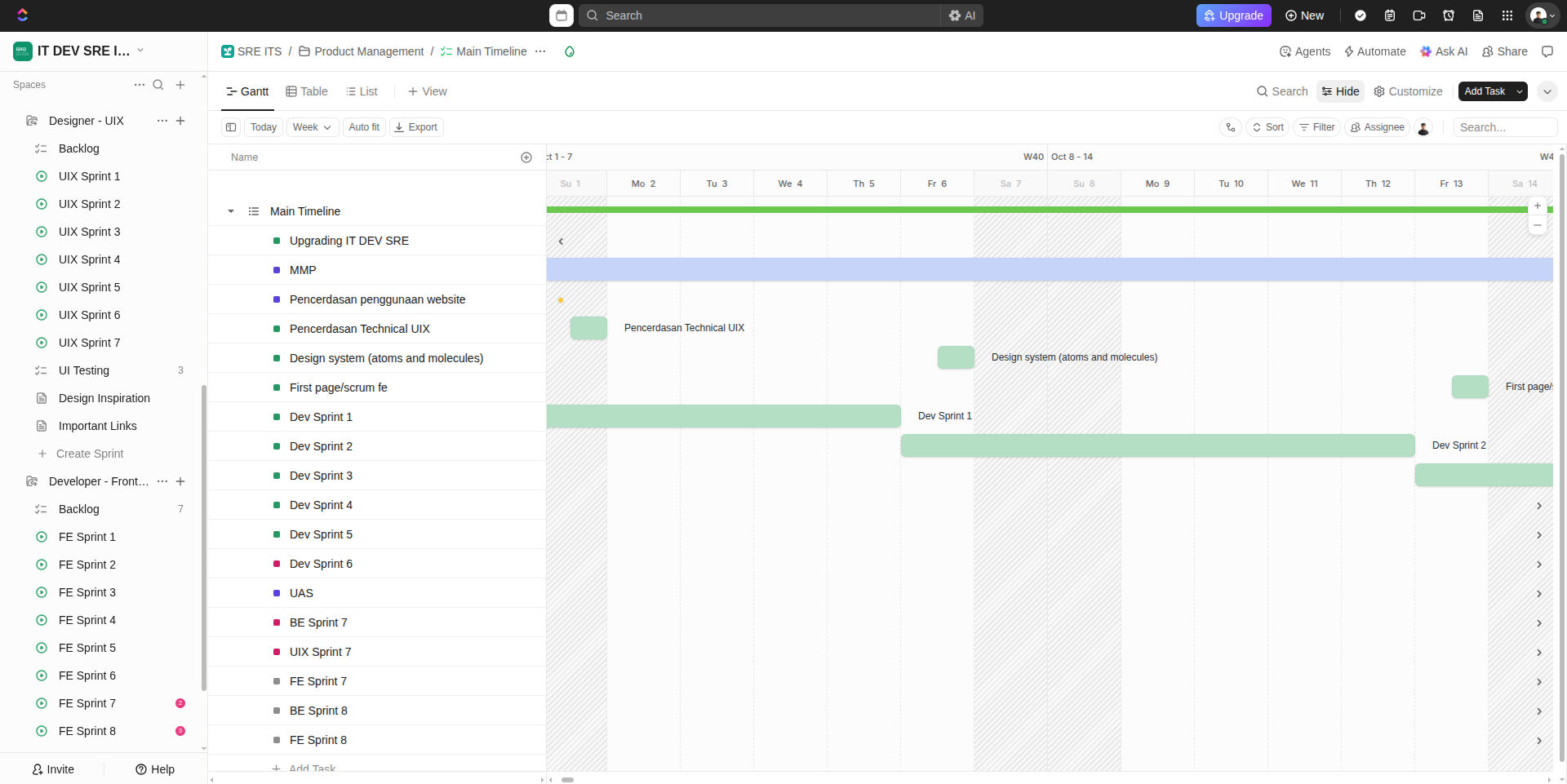Click the Dev Sprint 2 Gantt bar
This screenshot has height=784, width=1567.
(x=1157, y=445)
